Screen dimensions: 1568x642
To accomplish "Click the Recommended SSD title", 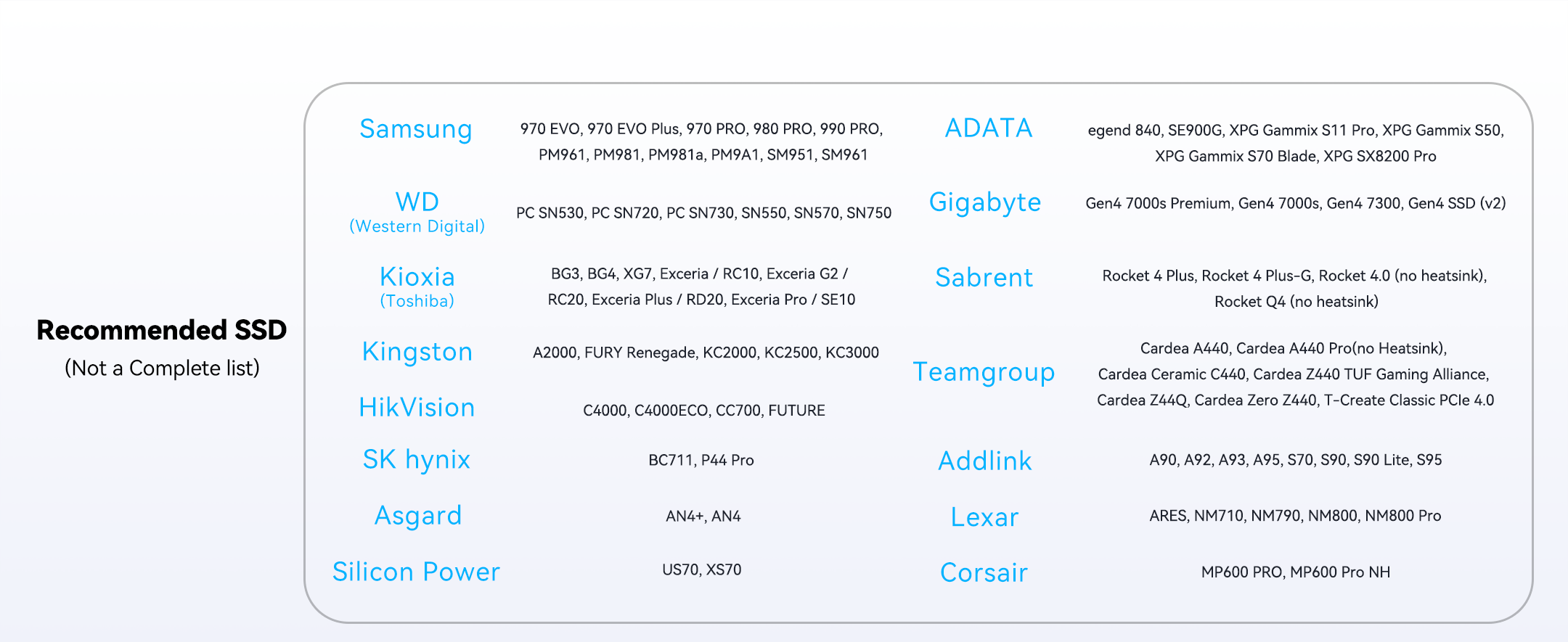I will (x=162, y=330).
